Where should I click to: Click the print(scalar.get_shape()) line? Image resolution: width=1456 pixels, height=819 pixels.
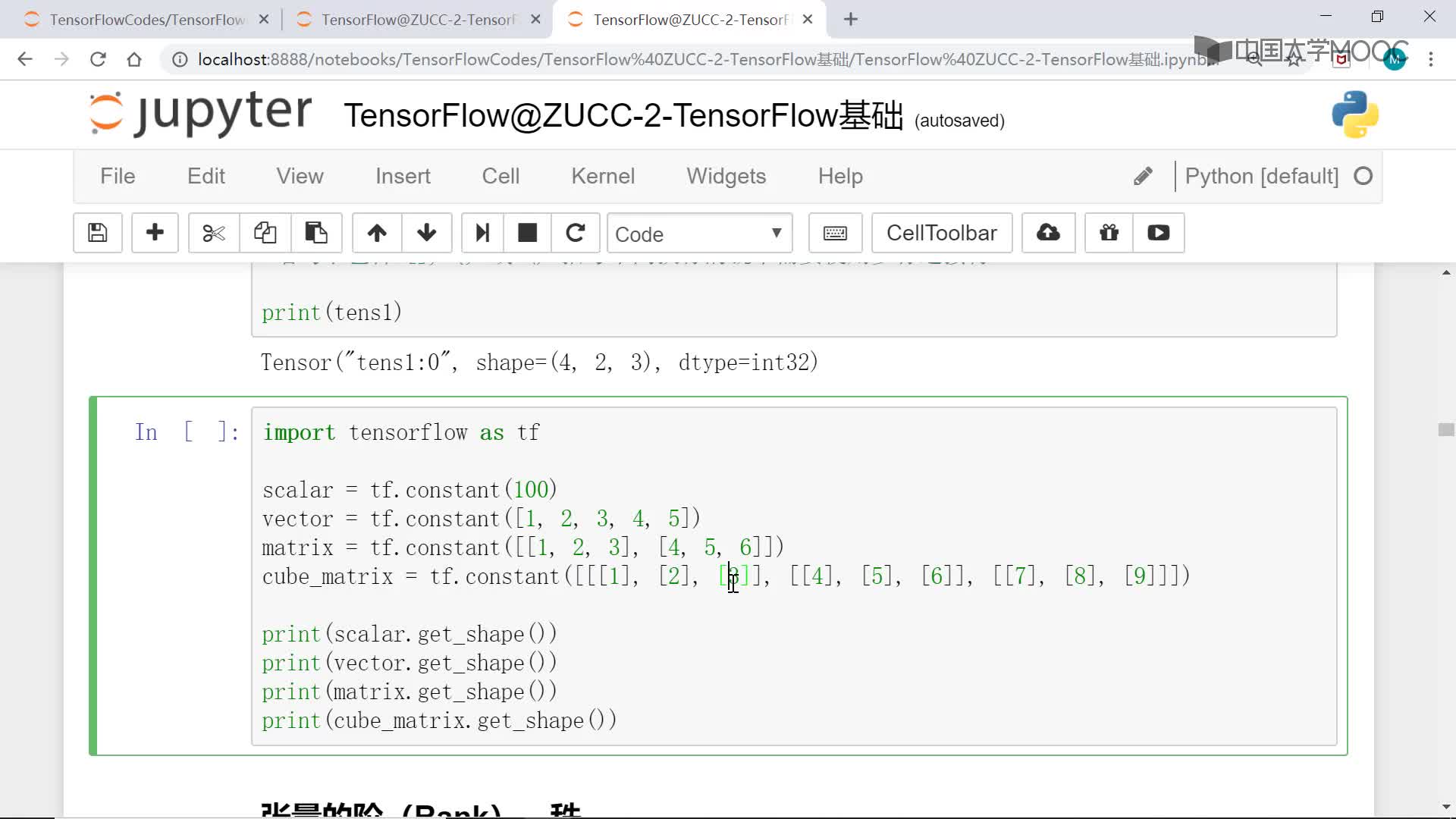410,634
